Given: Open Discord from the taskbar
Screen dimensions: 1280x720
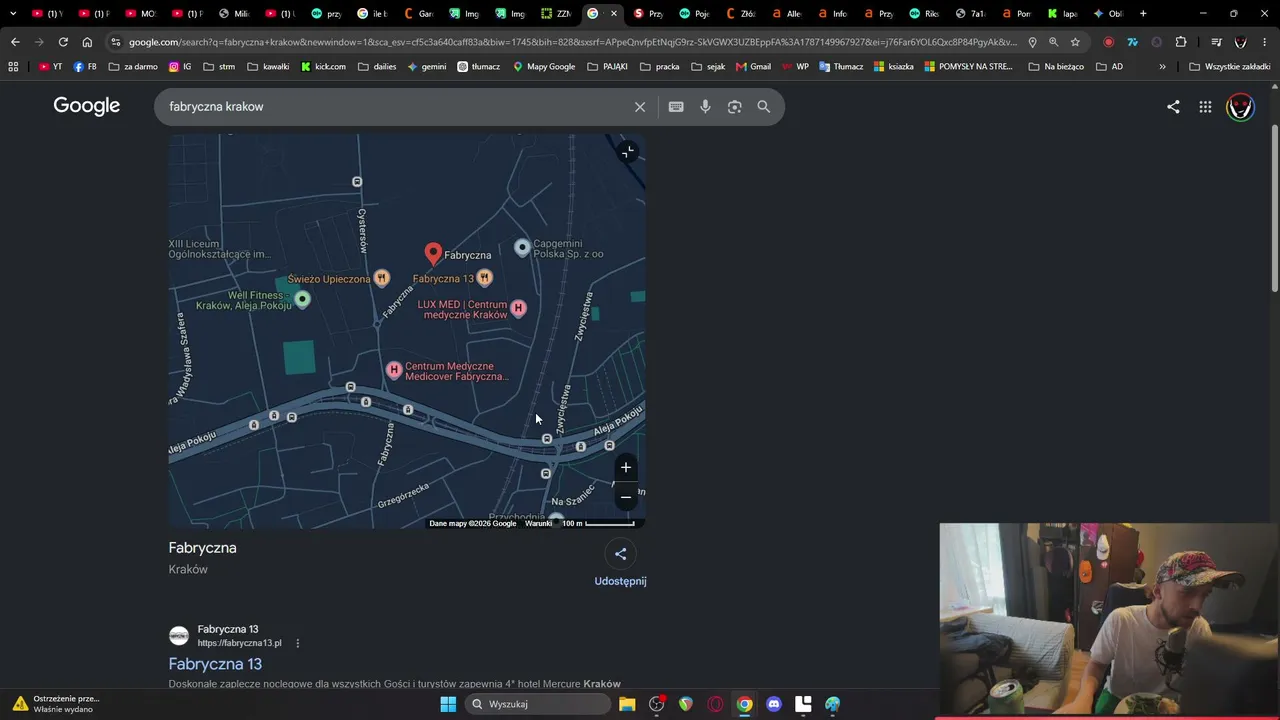Looking at the screenshot, I should (773, 704).
